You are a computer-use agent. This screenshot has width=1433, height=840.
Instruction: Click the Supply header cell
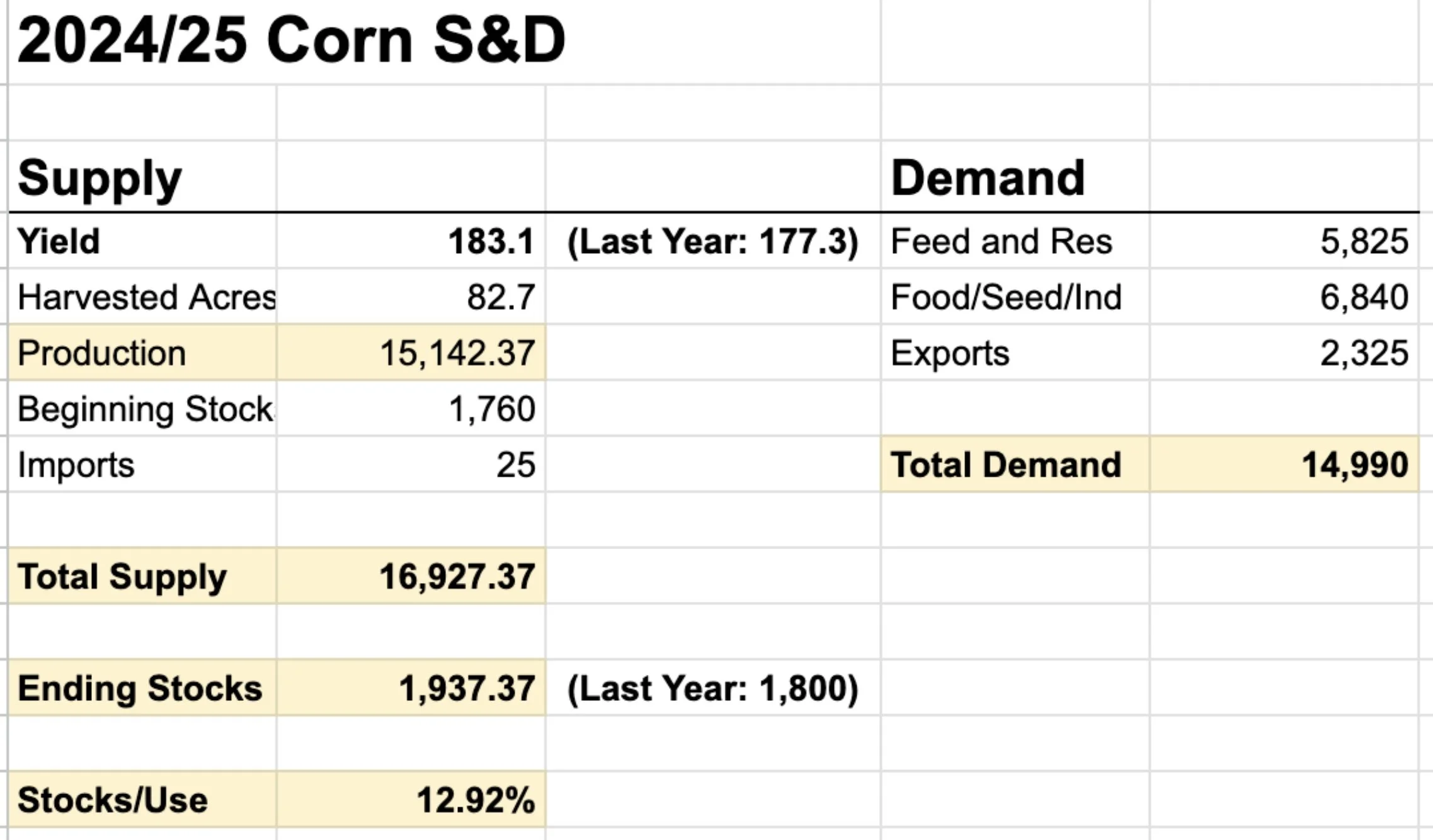[142, 177]
